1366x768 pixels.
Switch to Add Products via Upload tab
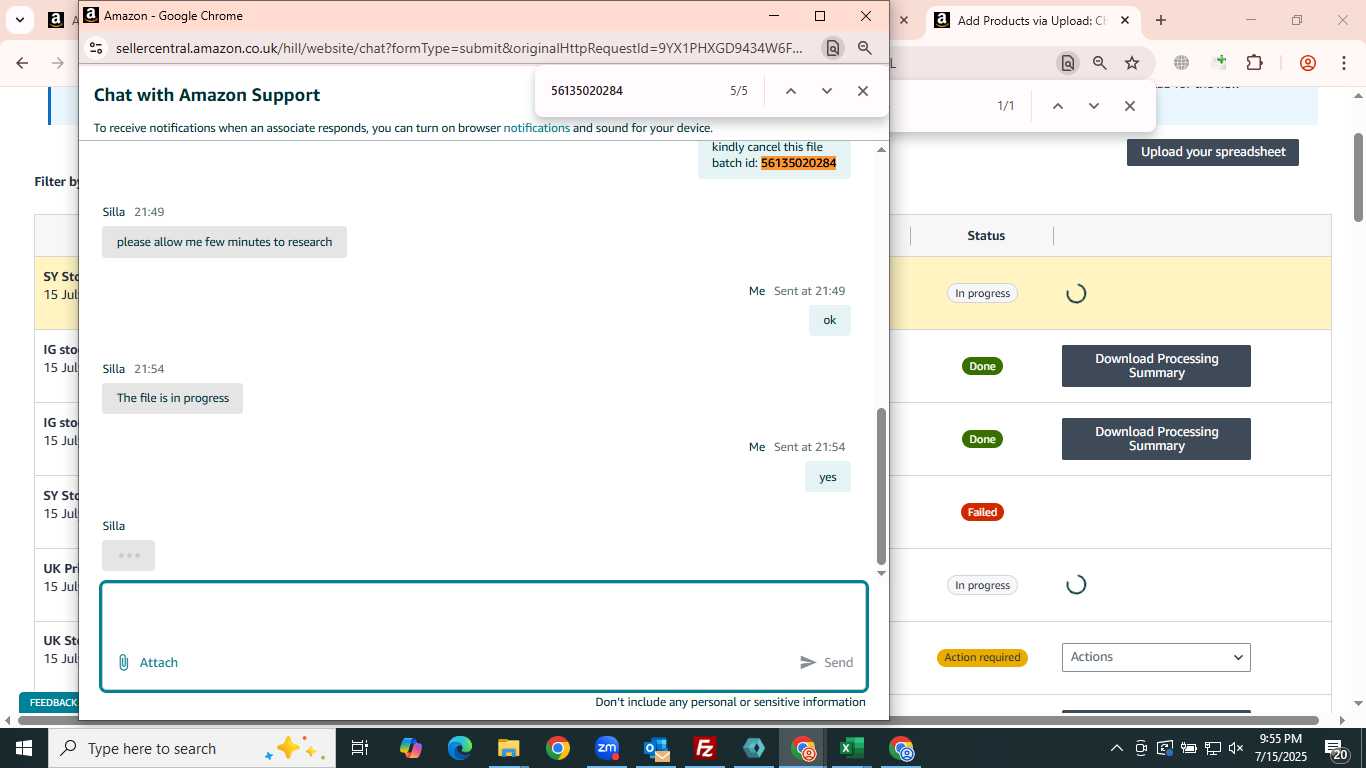1030,20
